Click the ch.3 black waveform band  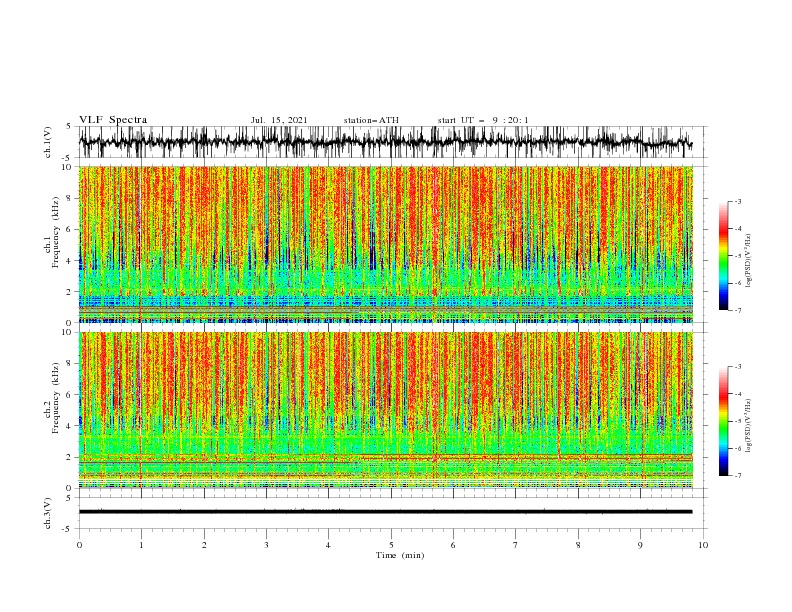click(385, 512)
